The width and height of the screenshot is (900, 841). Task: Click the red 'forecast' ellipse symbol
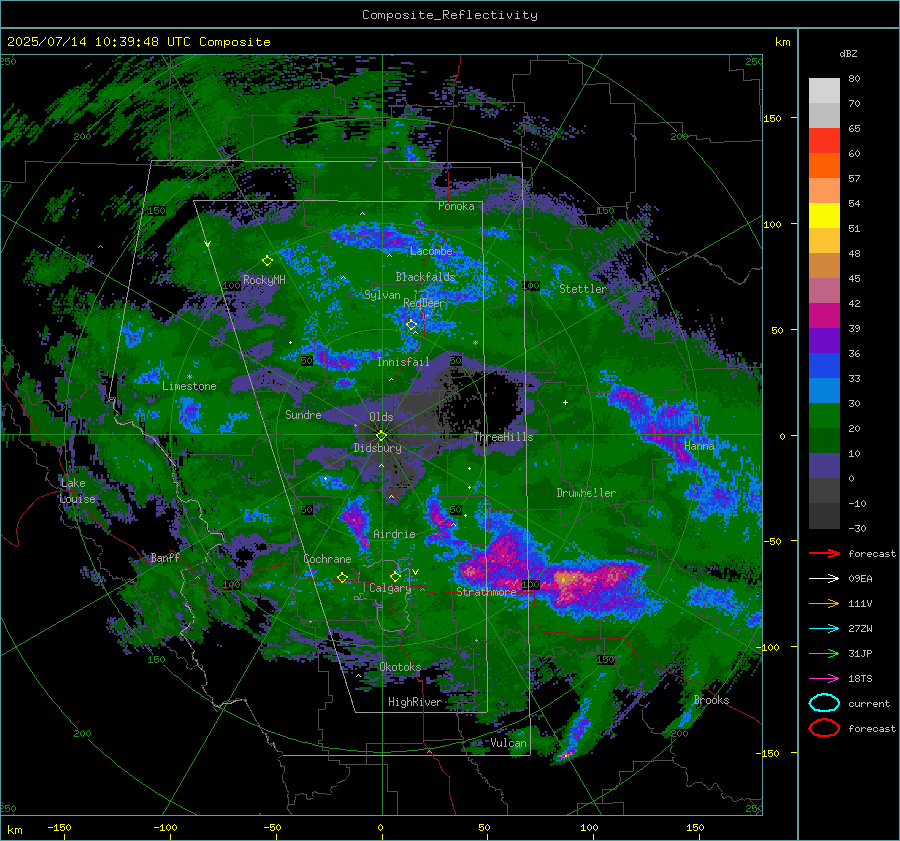(824, 728)
